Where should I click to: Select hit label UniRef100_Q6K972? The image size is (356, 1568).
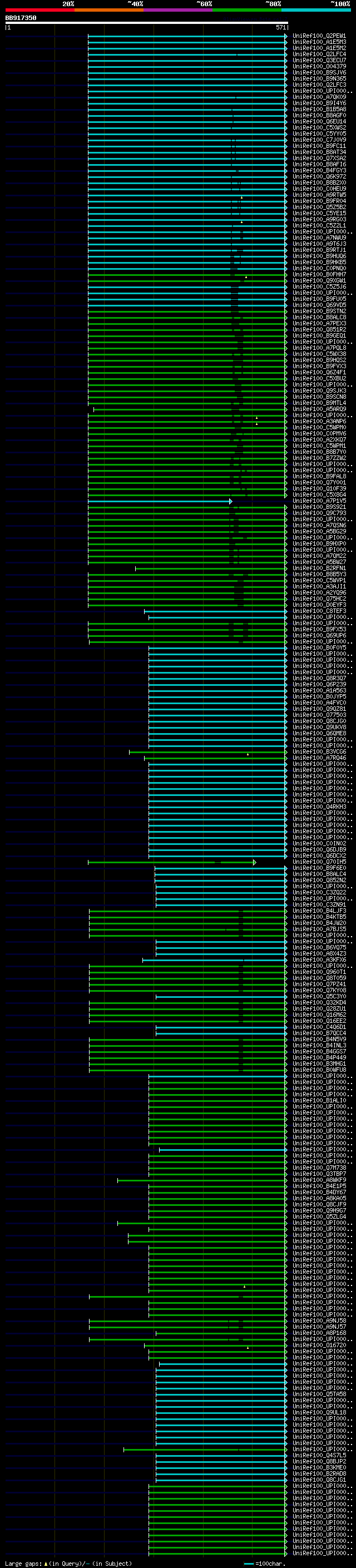tap(319, 176)
